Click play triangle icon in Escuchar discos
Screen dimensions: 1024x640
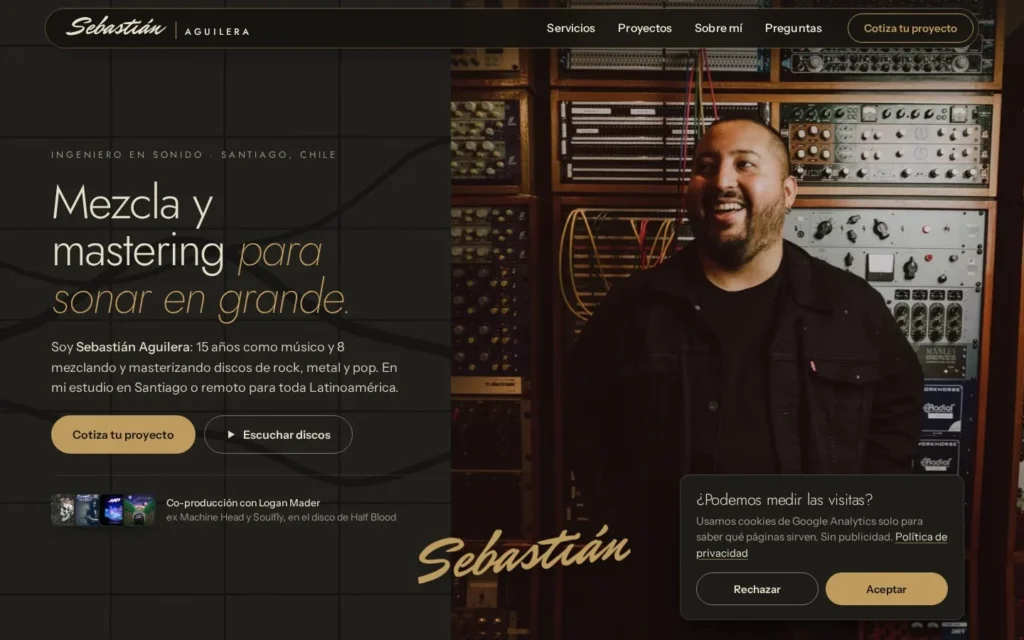point(231,434)
